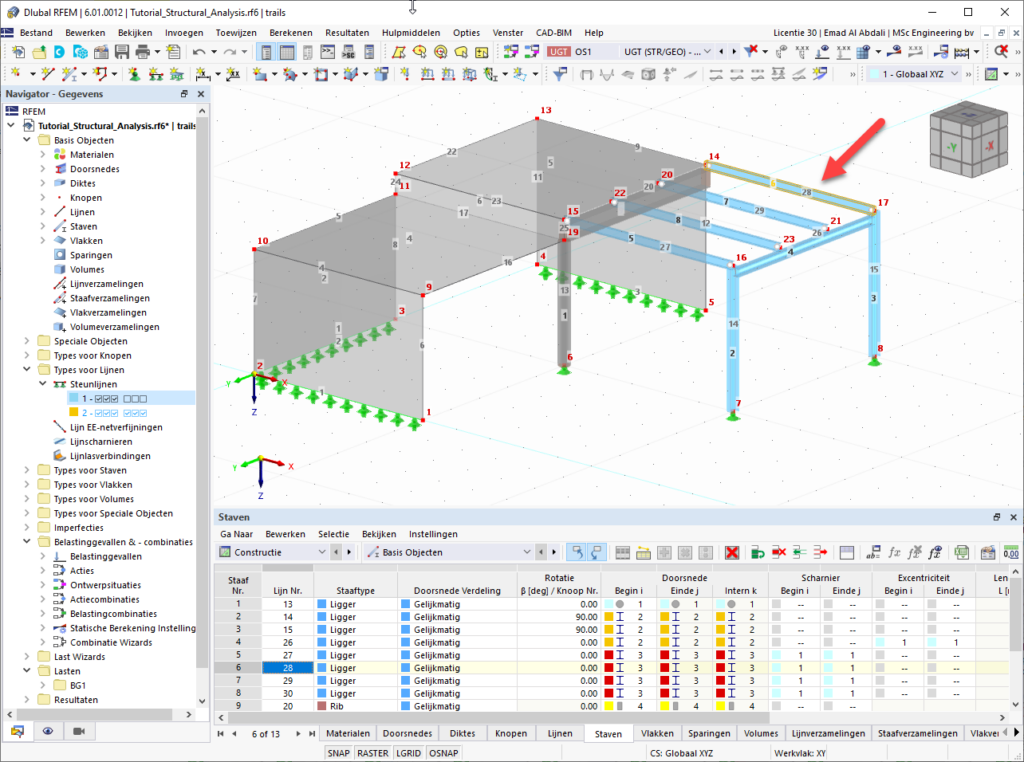Toggle left selection sync button in Staven toolbar
The height and width of the screenshot is (762, 1024).
point(577,552)
